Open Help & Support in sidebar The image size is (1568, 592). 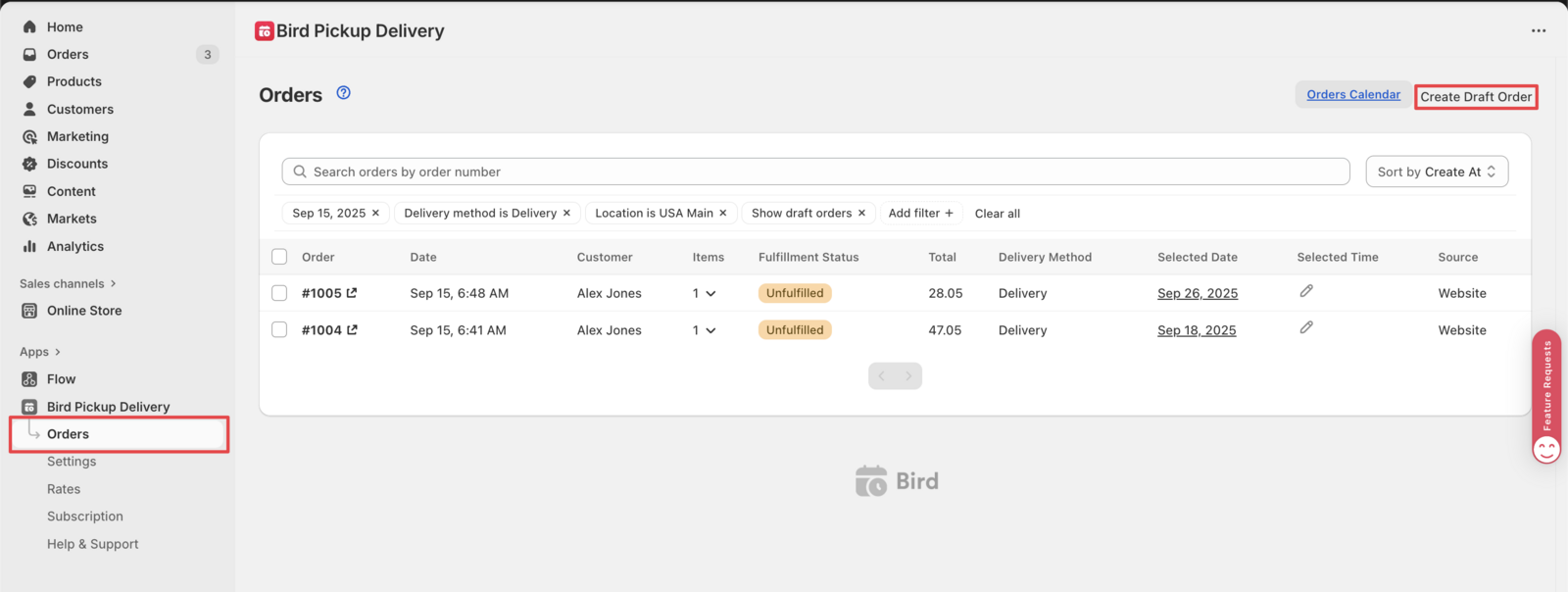(x=93, y=544)
